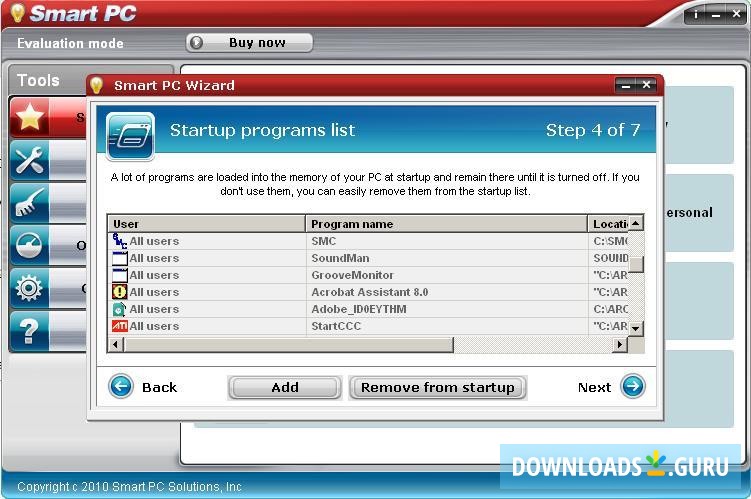Open the gear settings icon in the sidebar
The width and height of the screenshot is (751, 499).
(30, 288)
